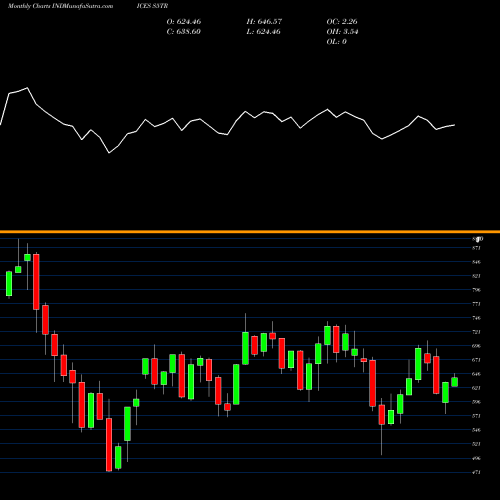
Task: Click the 471 price axis label
Action: (x=476, y=472)
